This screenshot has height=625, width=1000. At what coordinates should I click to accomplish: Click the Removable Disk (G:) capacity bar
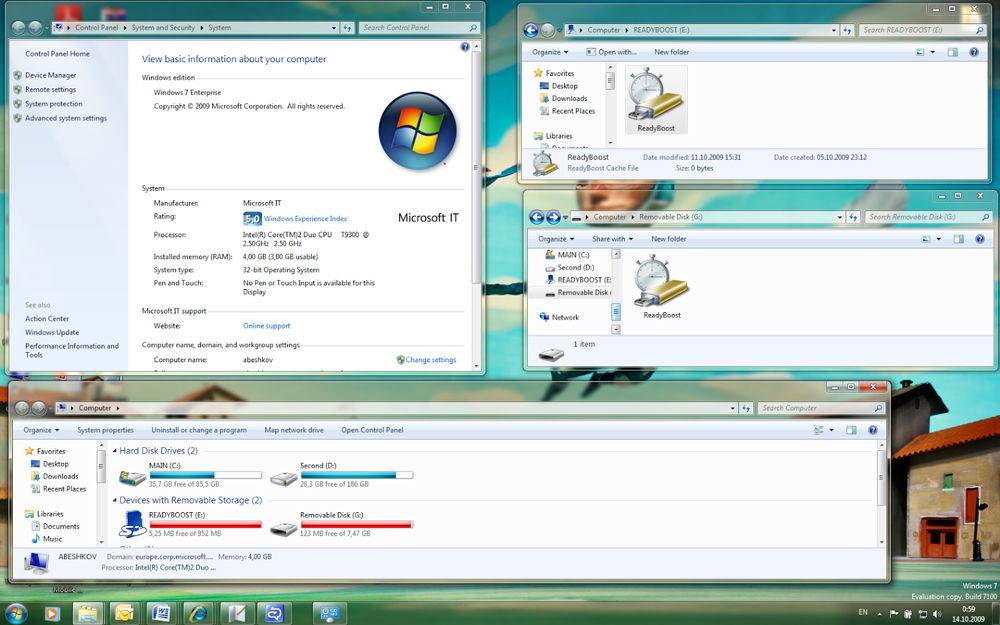click(x=356, y=525)
